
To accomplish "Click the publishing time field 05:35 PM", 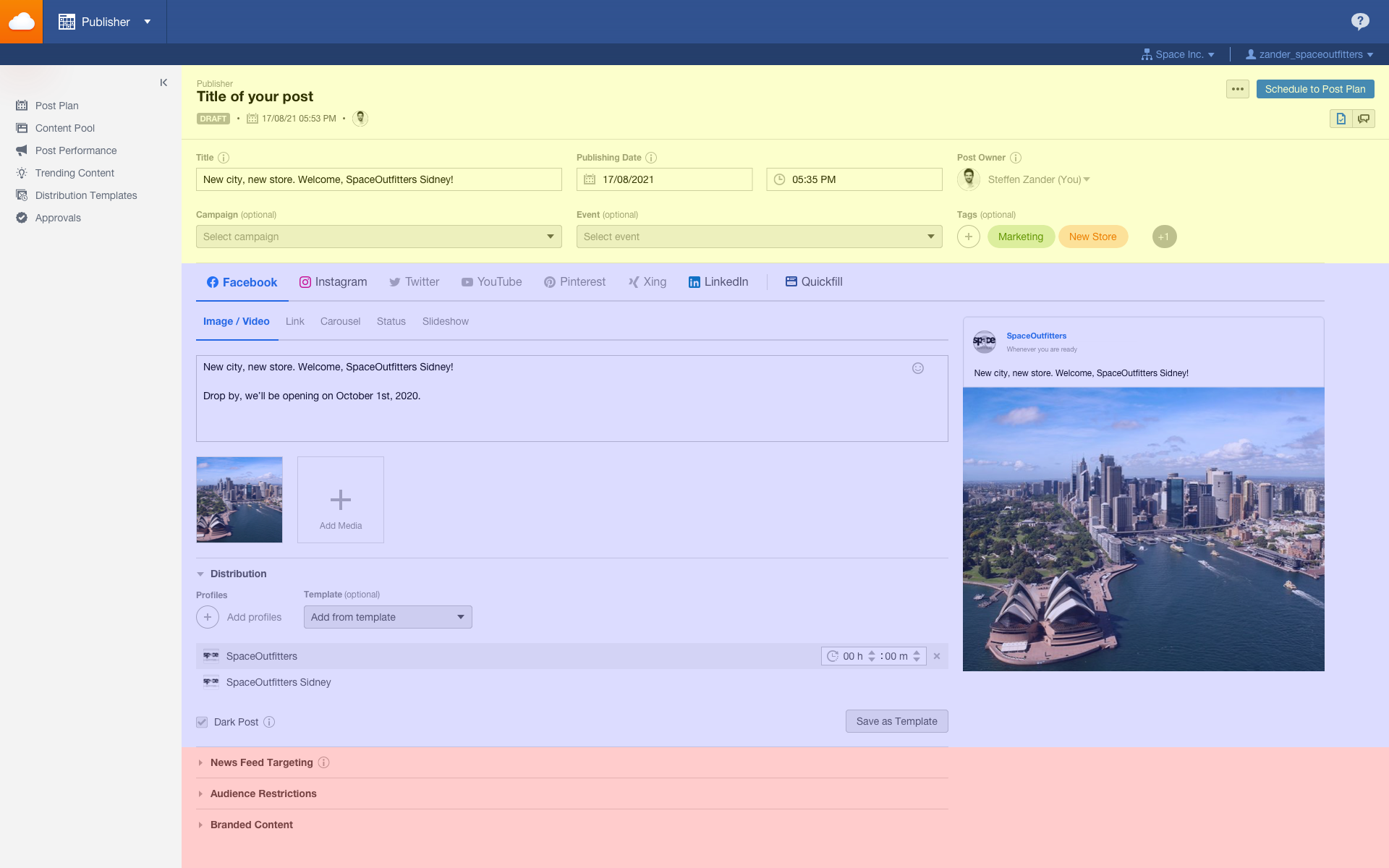I will pos(854,179).
